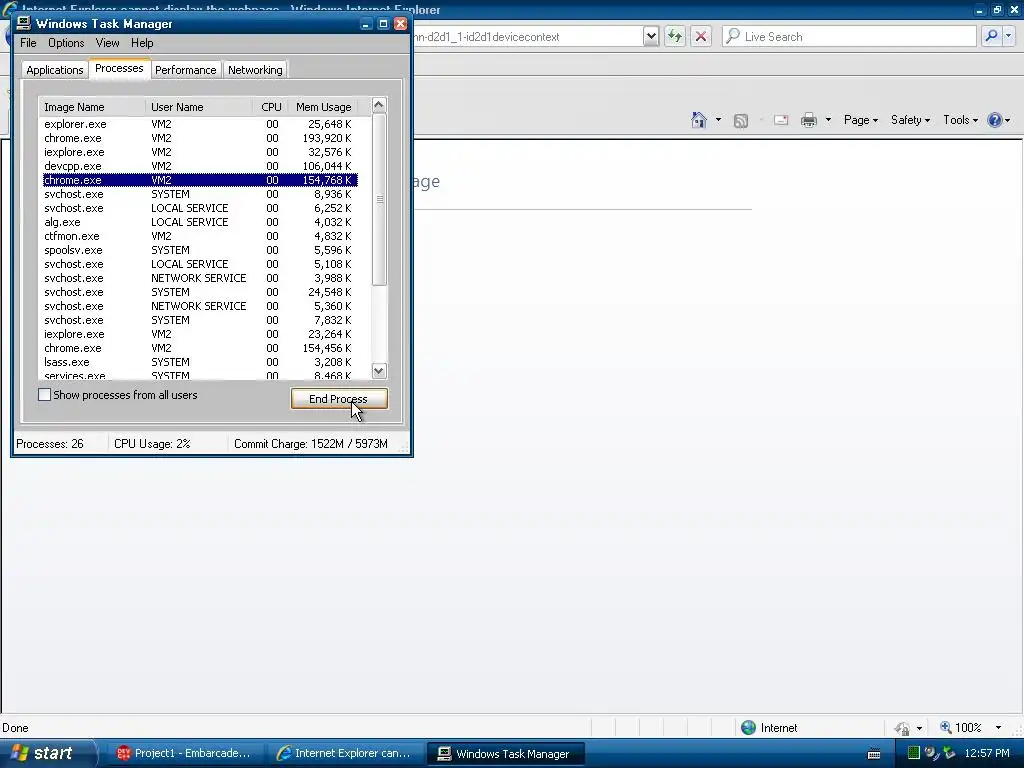Select iexplore.exe using 23,264 K

(x=200, y=334)
